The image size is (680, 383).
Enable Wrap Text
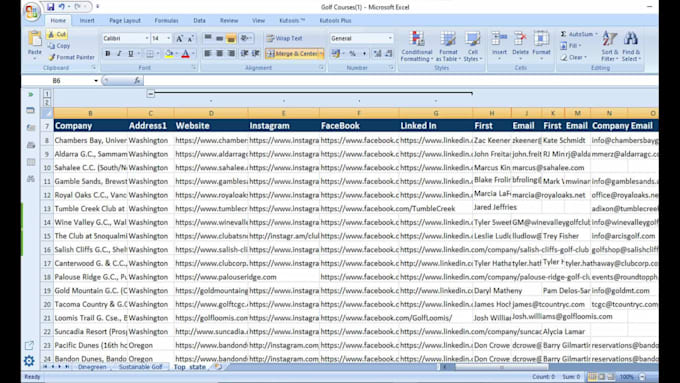point(284,38)
